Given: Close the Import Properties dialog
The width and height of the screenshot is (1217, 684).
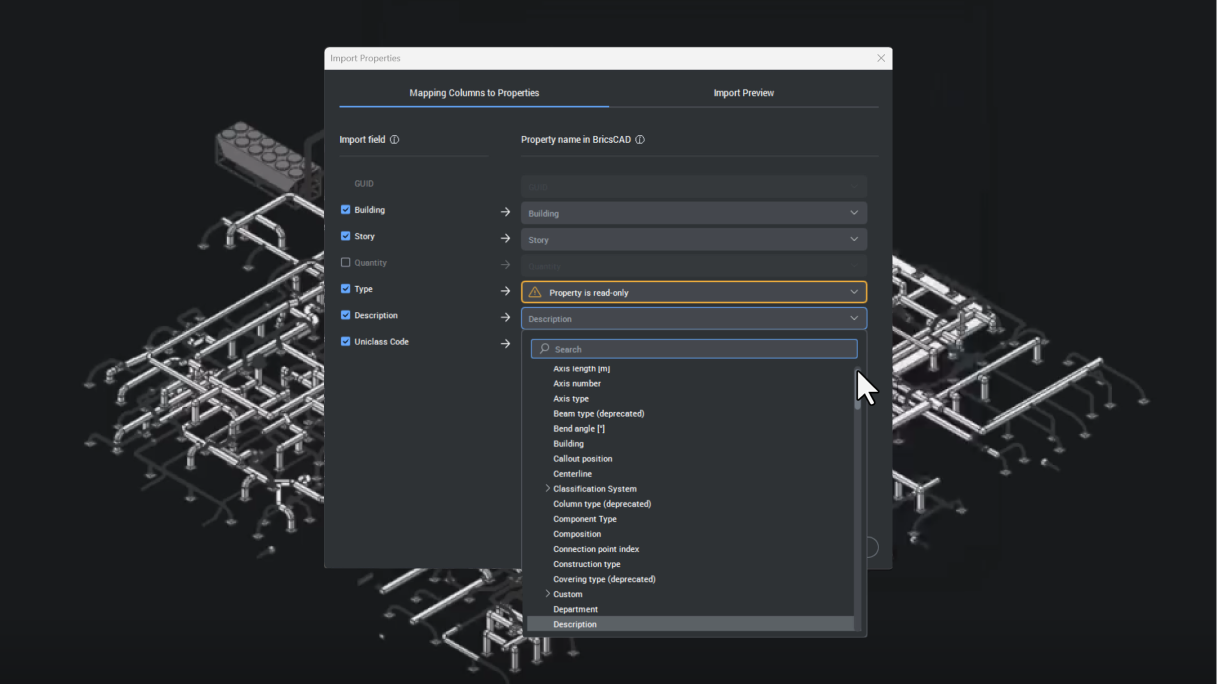Looking at the screenshot, I should [x=881, y=58].
